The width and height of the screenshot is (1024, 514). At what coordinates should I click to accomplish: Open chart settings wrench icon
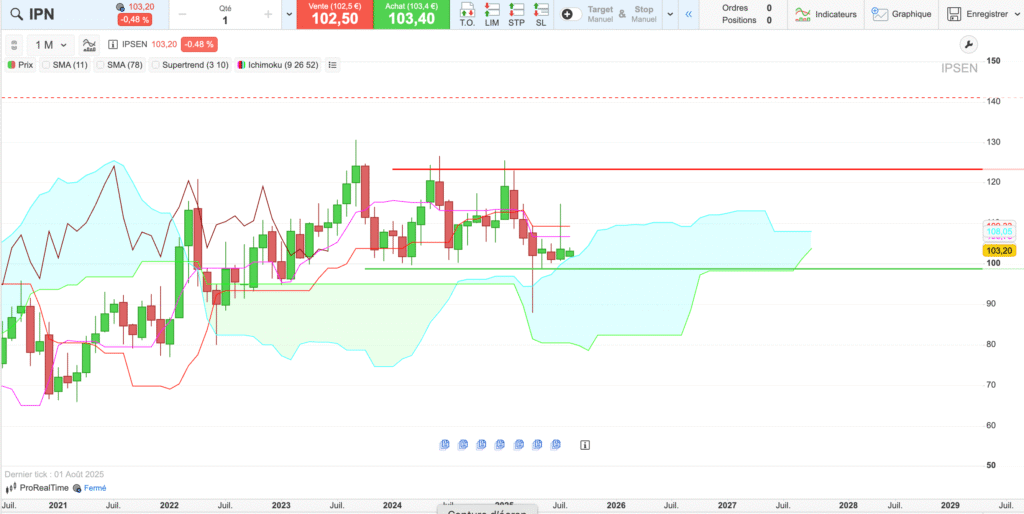(967, 44)
